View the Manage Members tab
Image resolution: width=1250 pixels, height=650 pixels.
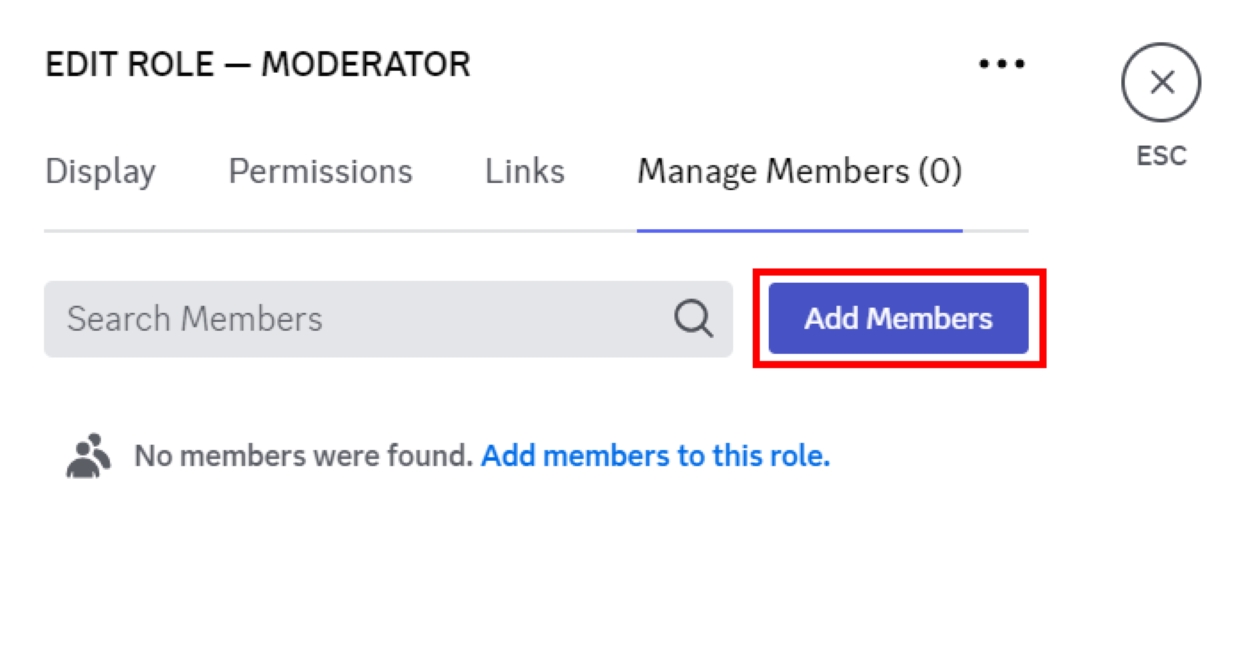pos(799,171)
